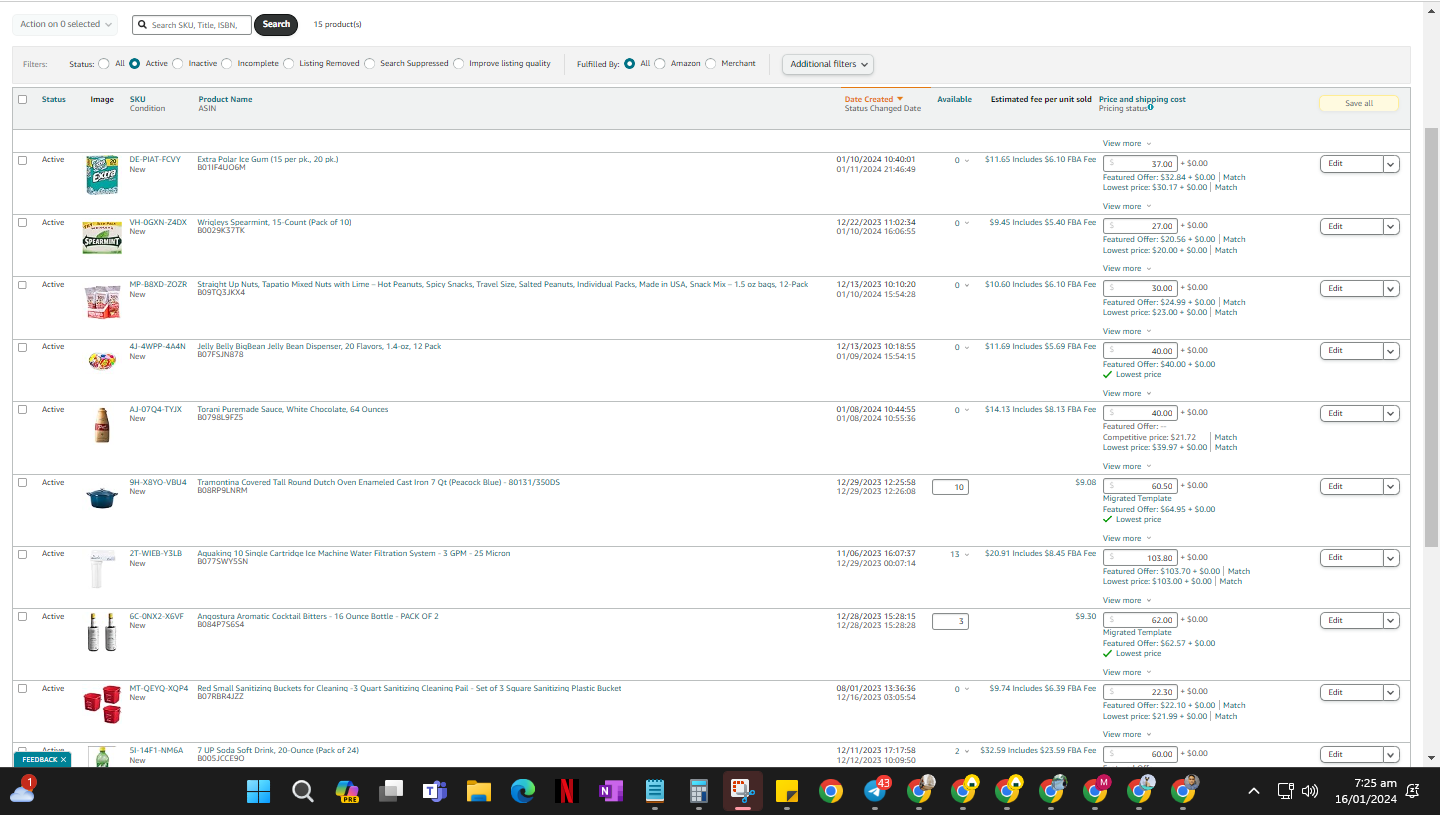The image size is (1440, 815).
Task: Choose Fulfilled By Amazon radio option
Action: pyautogui.click(x=660, y=64)
